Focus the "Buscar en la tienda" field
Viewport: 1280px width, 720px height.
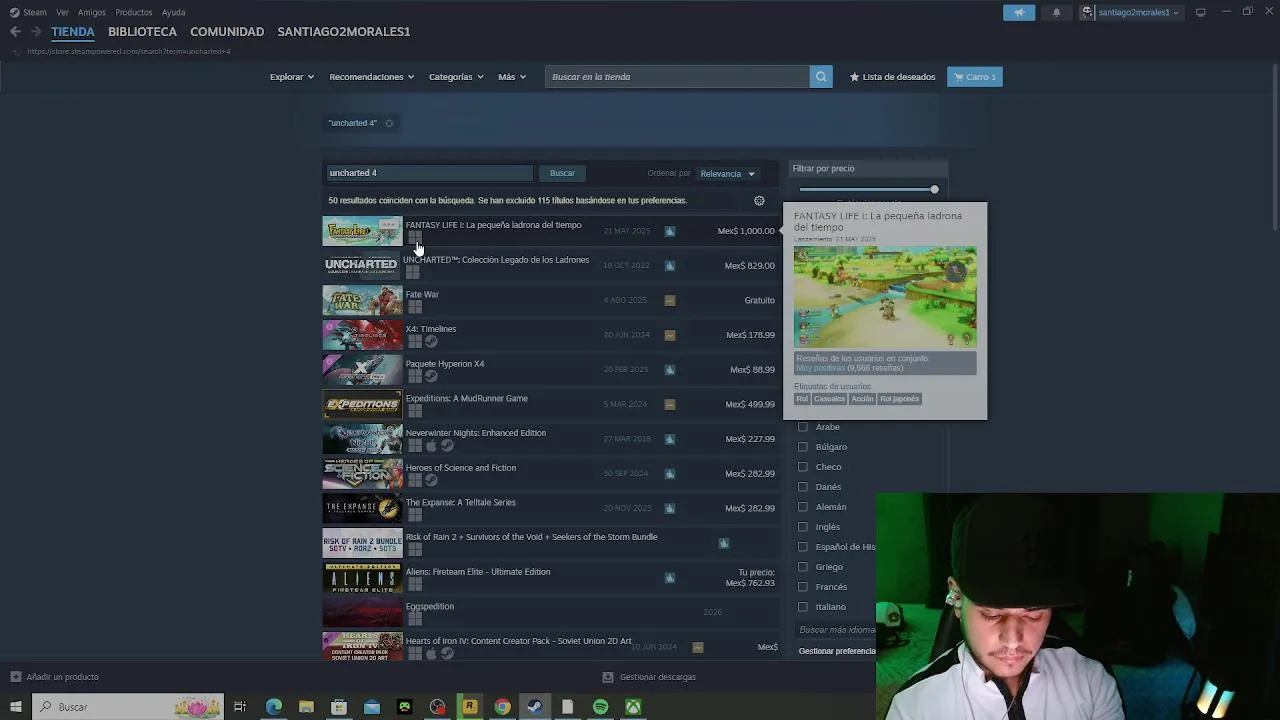point(677,77)
